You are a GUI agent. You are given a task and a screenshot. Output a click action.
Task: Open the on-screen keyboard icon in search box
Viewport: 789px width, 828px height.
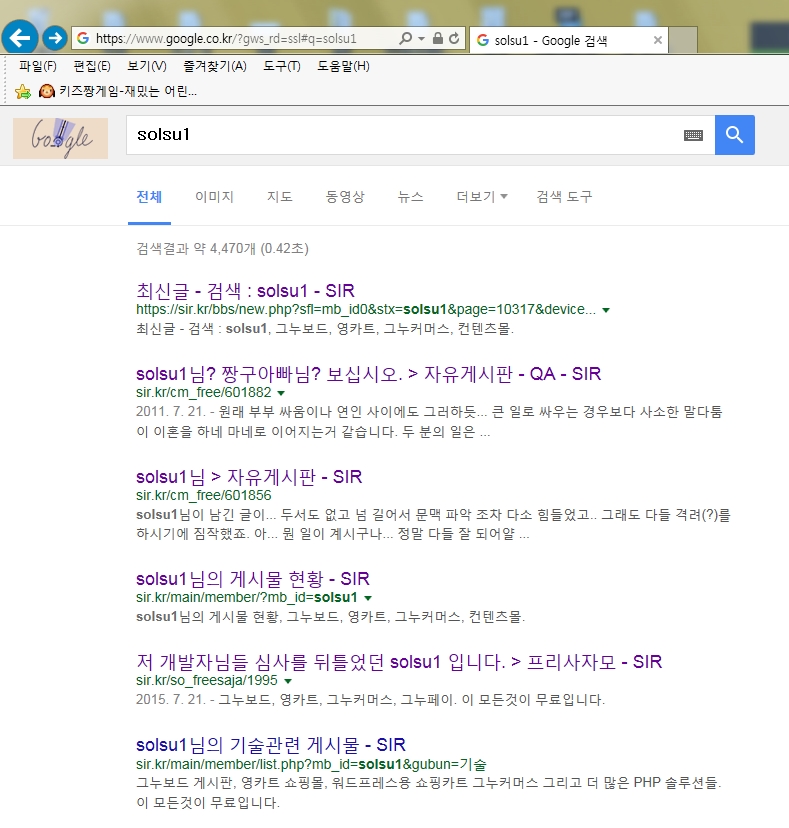(693, 135)
